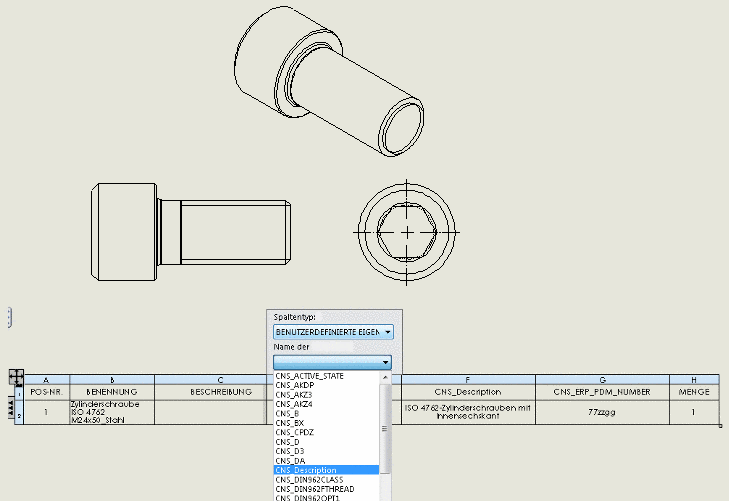This screenshot has width=729, height=501.
Task: Click the bracket handle at the left edge
Action: tap(10, 317)
